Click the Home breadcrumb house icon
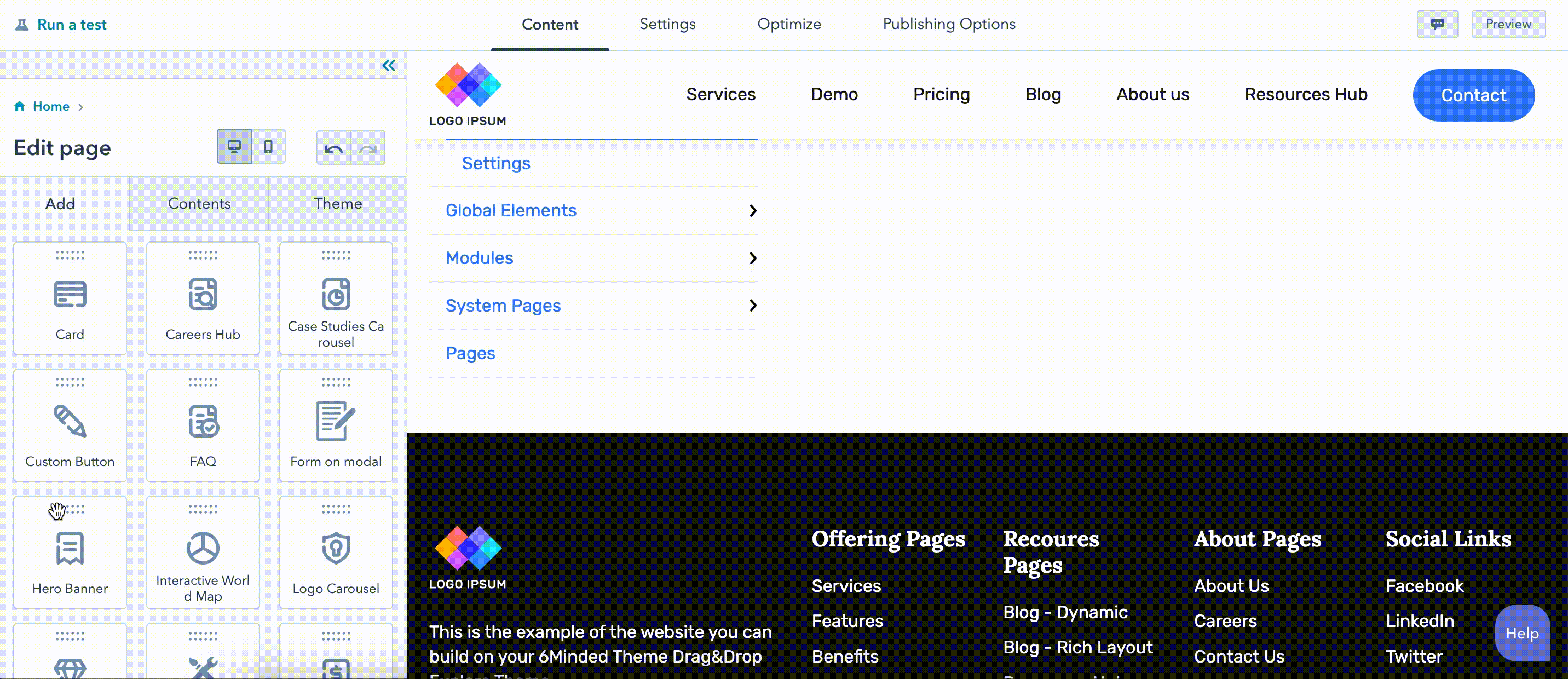 click(20, 106)
